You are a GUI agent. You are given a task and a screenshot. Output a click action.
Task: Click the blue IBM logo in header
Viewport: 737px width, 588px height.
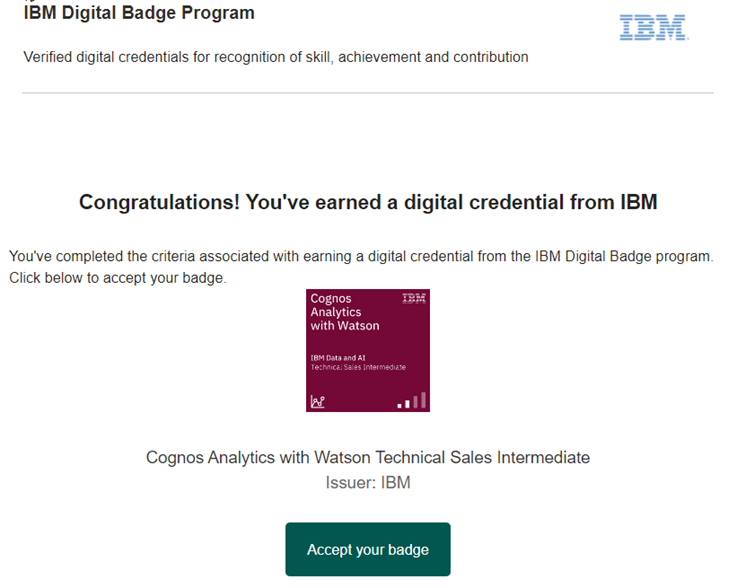pyautogui.click(x=654, y=27)
